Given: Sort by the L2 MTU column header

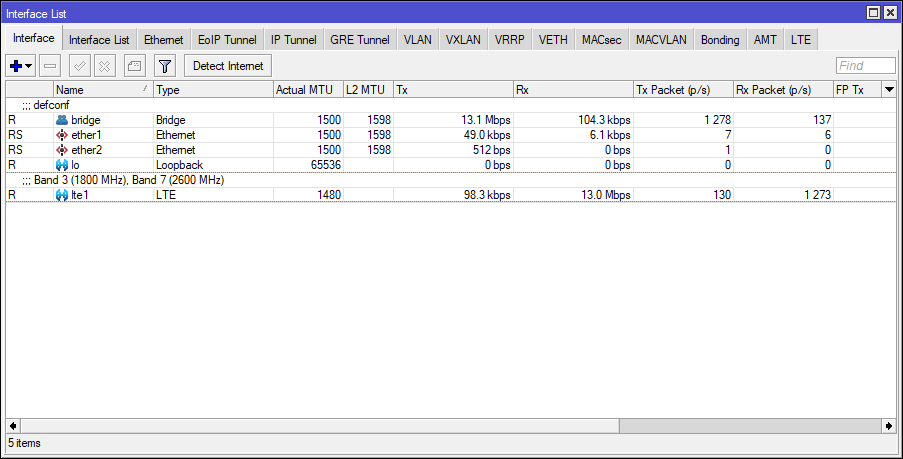Looking at the screenshot, I should pos(369,90).
